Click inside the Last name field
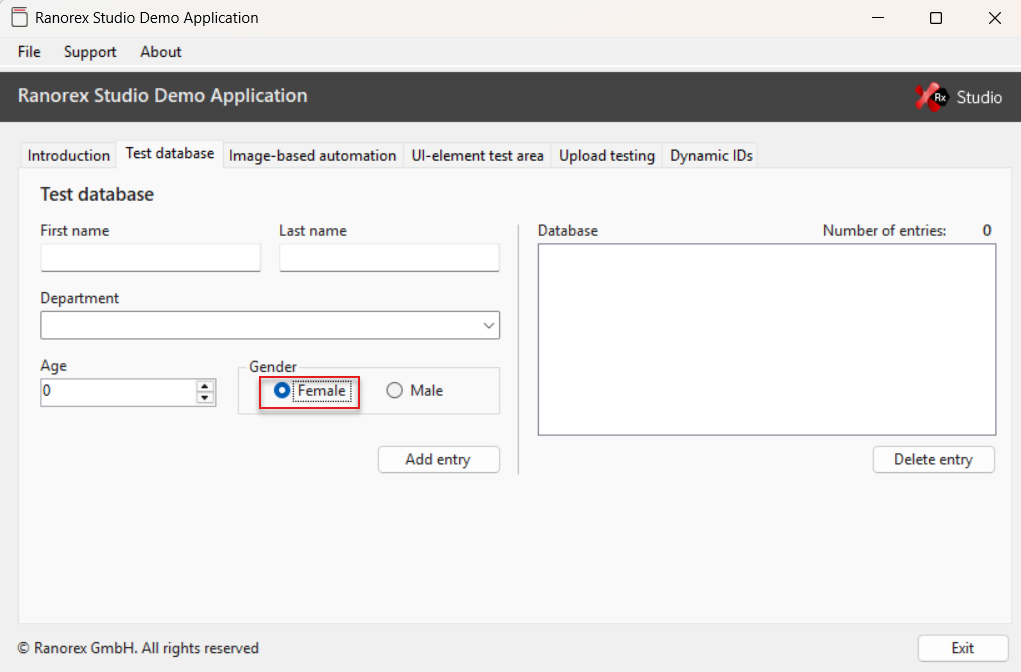 point(389,258)
